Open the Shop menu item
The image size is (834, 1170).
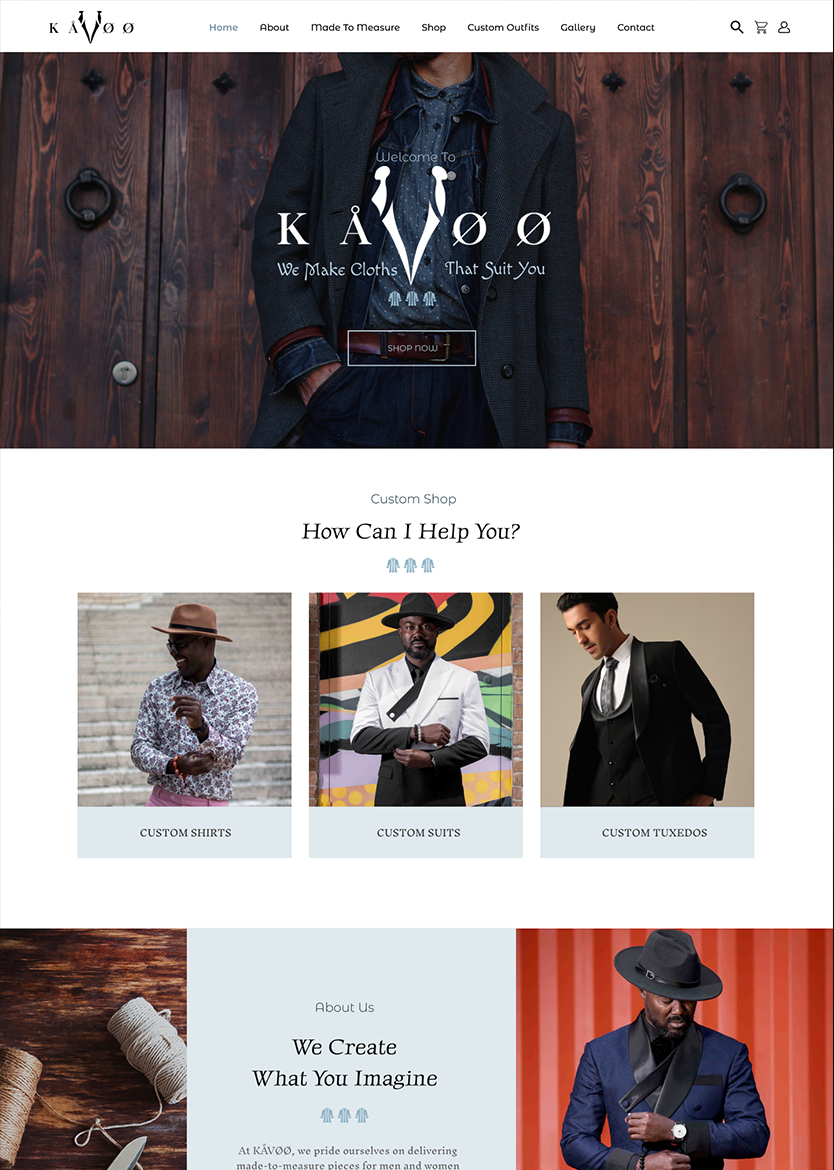(433, 28)
